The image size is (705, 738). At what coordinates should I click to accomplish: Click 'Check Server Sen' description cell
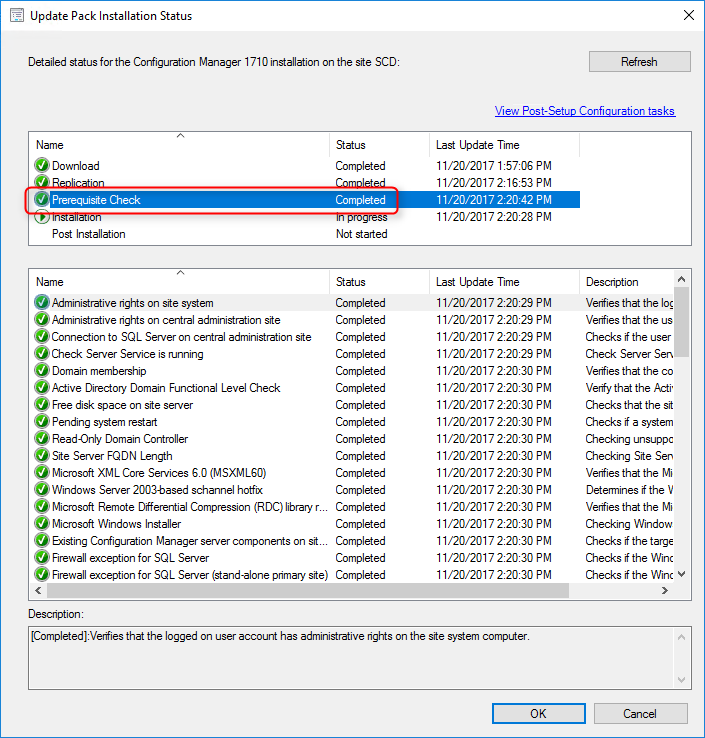[629, 353]
